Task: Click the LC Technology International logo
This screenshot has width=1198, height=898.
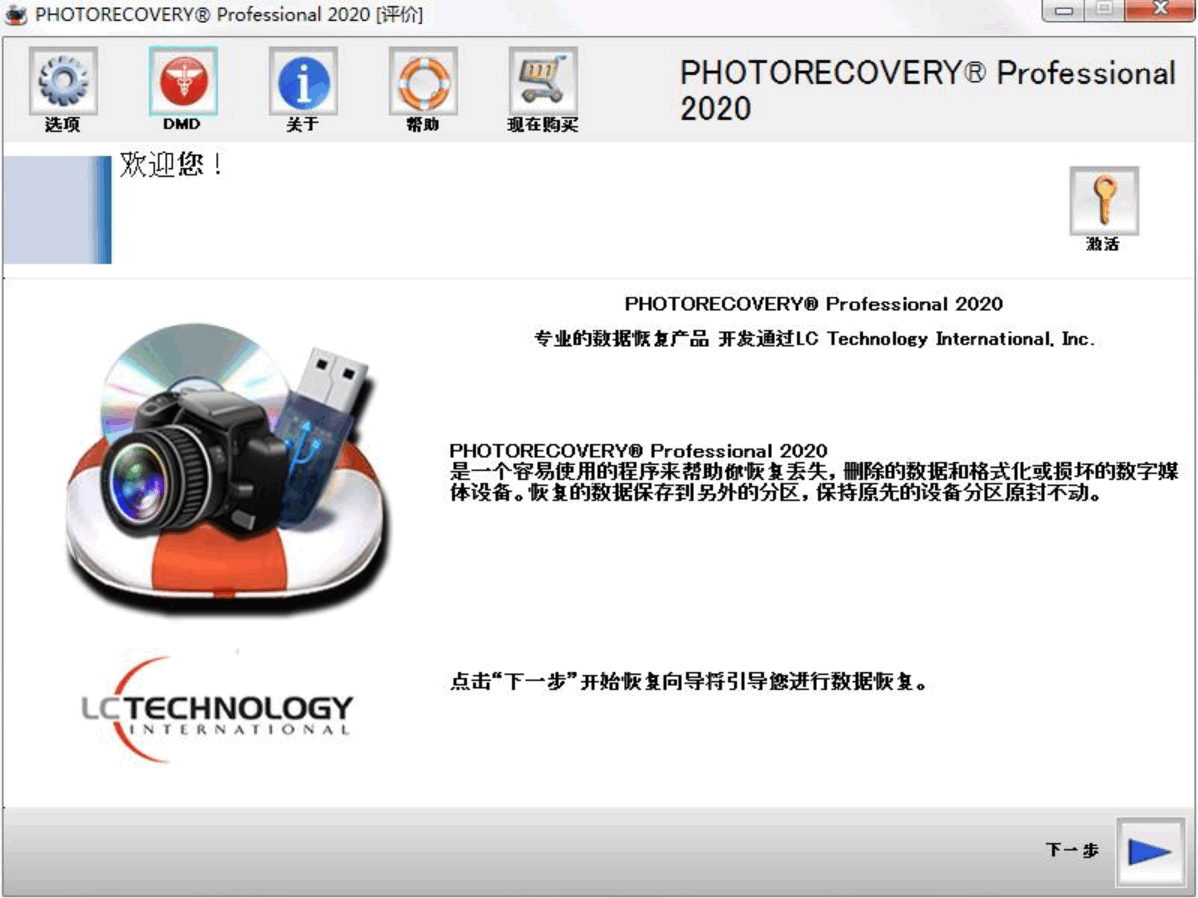Action: 217,710
